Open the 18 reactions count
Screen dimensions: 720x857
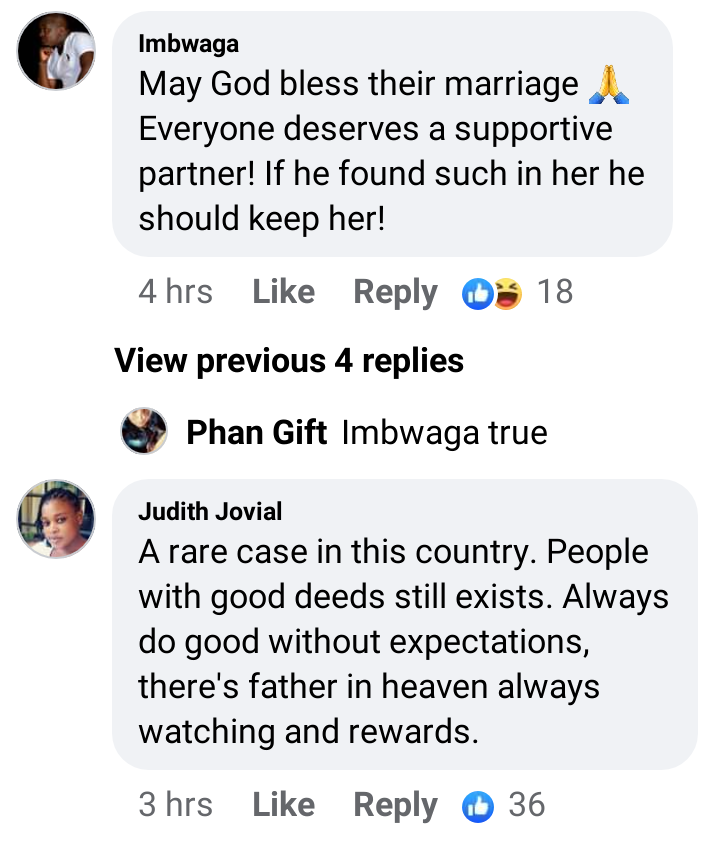coord(555,292)
